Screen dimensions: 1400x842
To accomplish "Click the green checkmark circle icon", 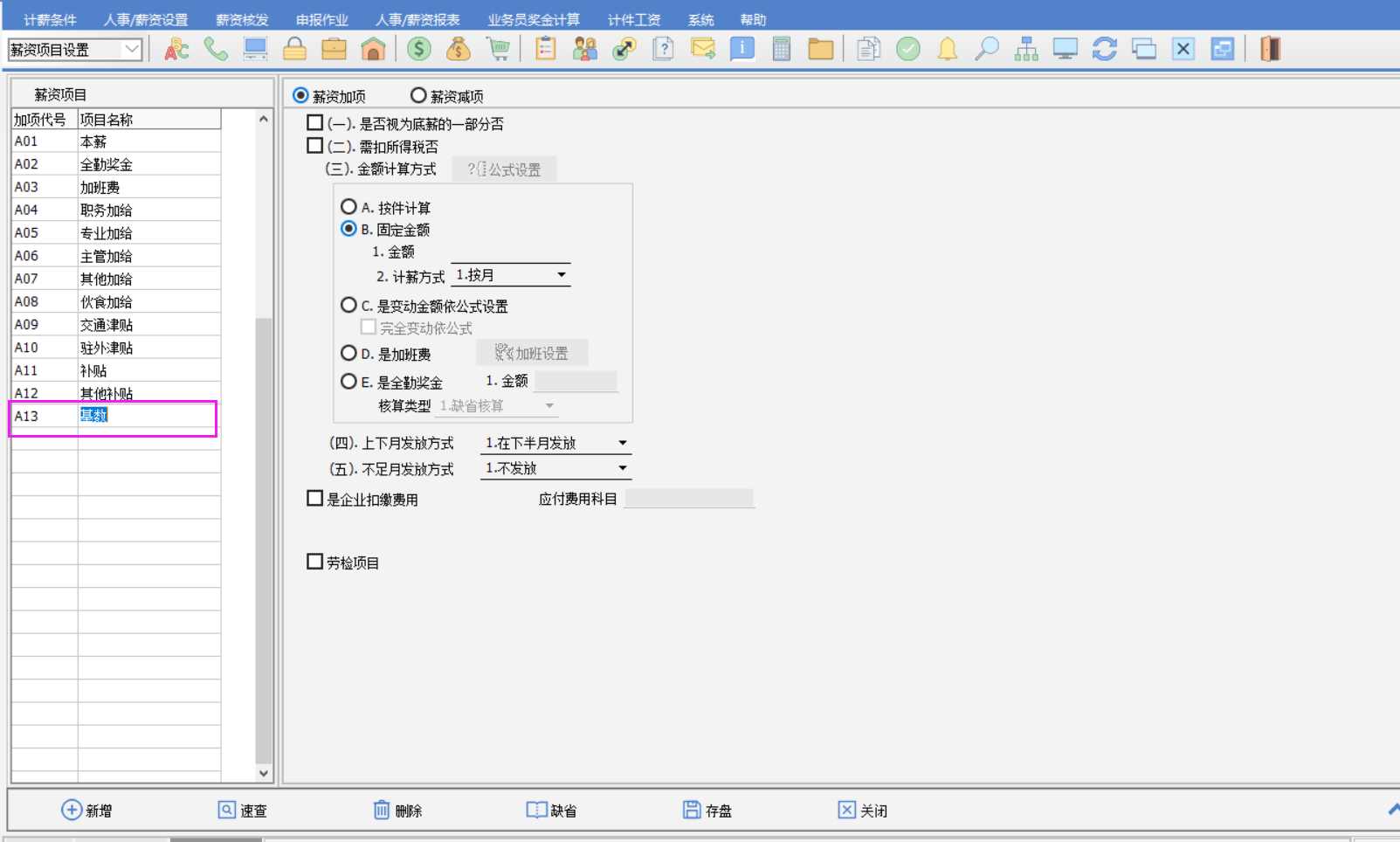I will [908, 49].
